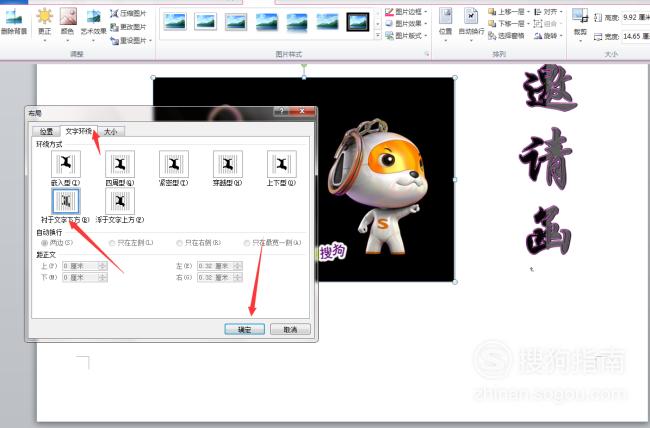Screen dimensions: 650x428
Task: Click 宽度 width value field
Action: (636, 36)
